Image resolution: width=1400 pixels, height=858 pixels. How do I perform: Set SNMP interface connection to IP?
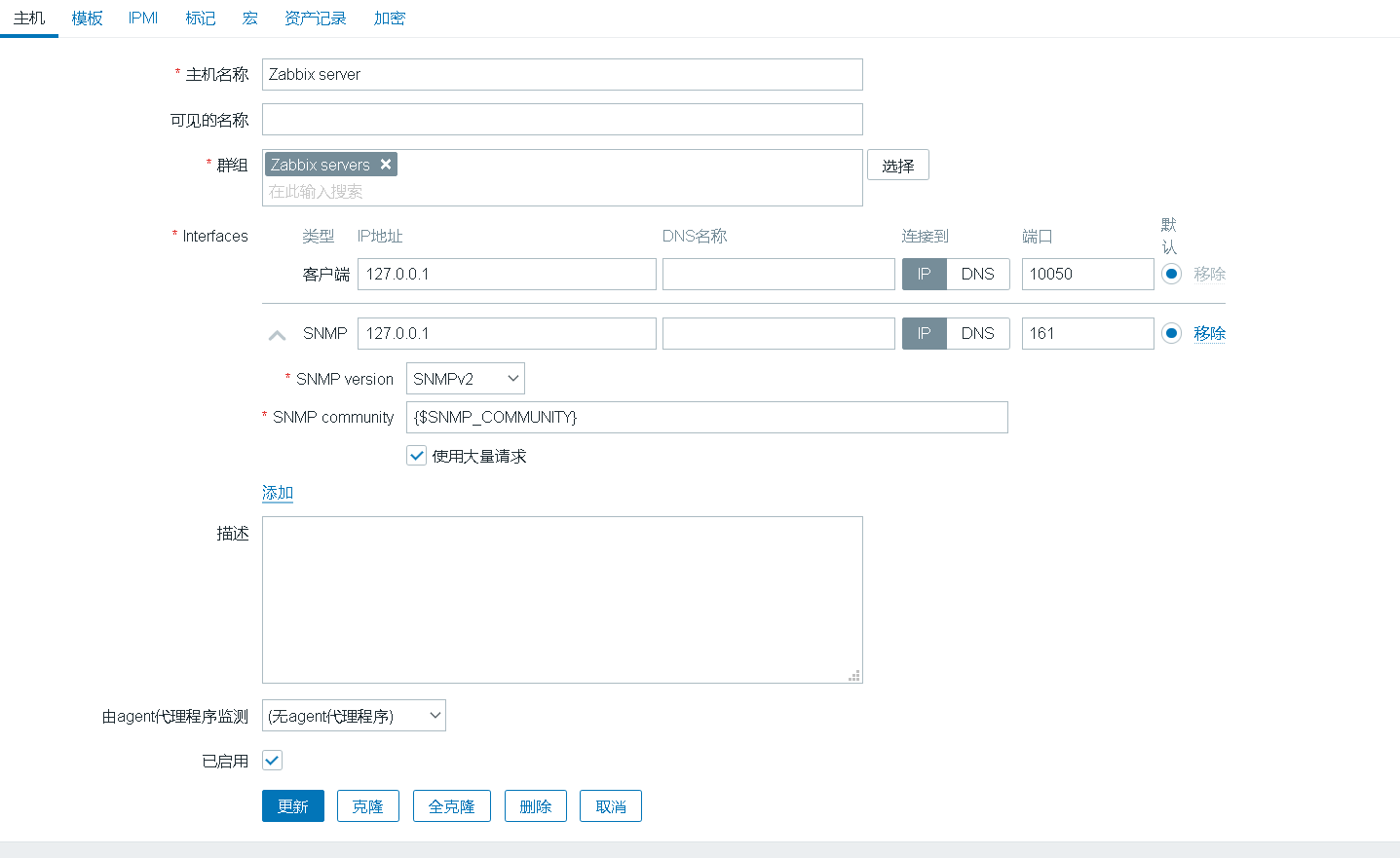925,333
